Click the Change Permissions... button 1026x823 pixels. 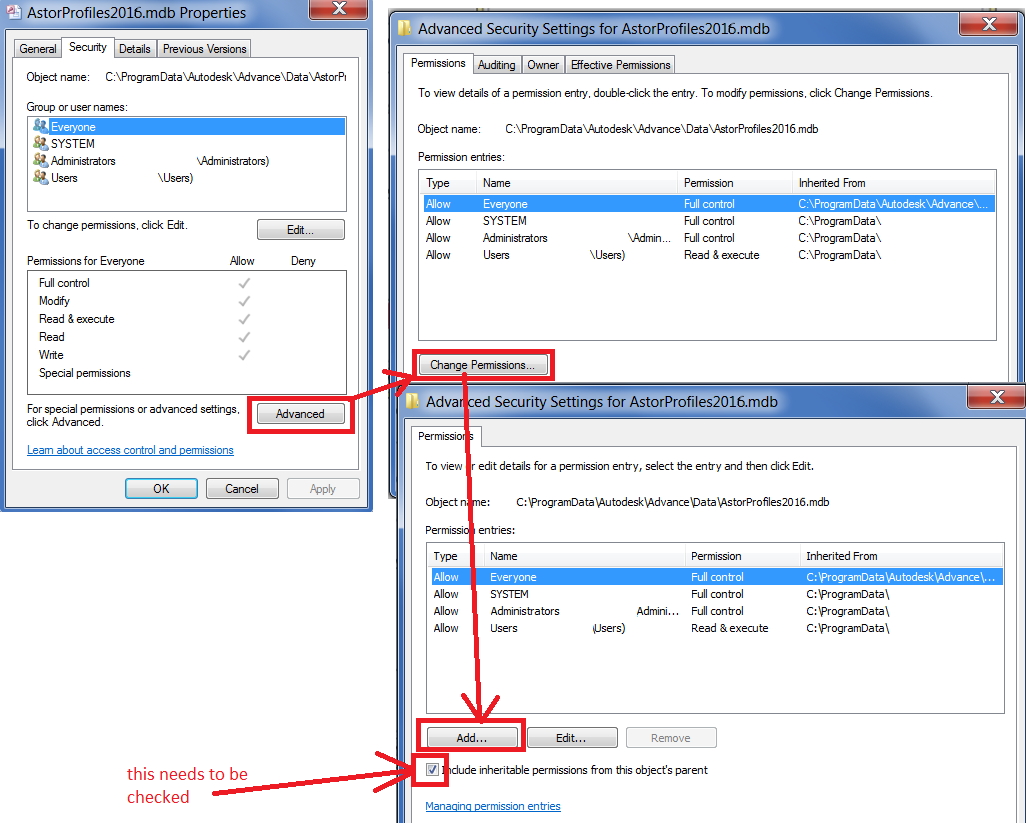(482, 364)
